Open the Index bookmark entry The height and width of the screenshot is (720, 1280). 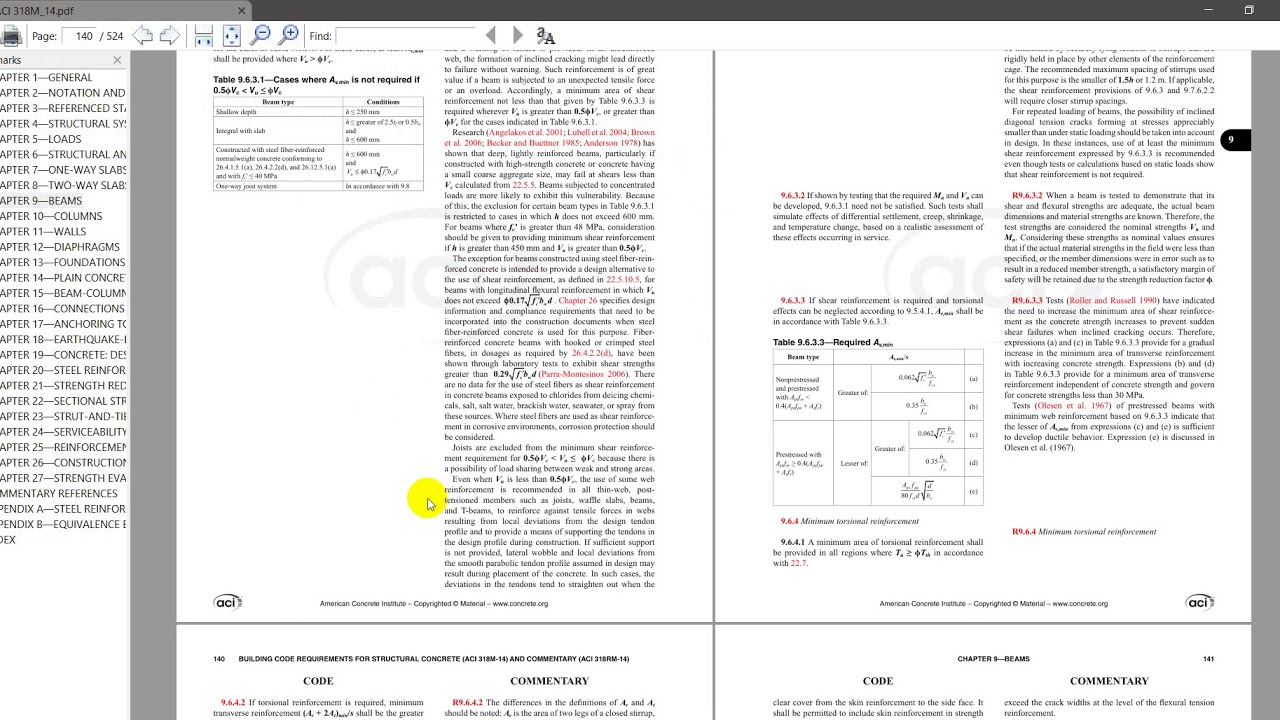8,540
